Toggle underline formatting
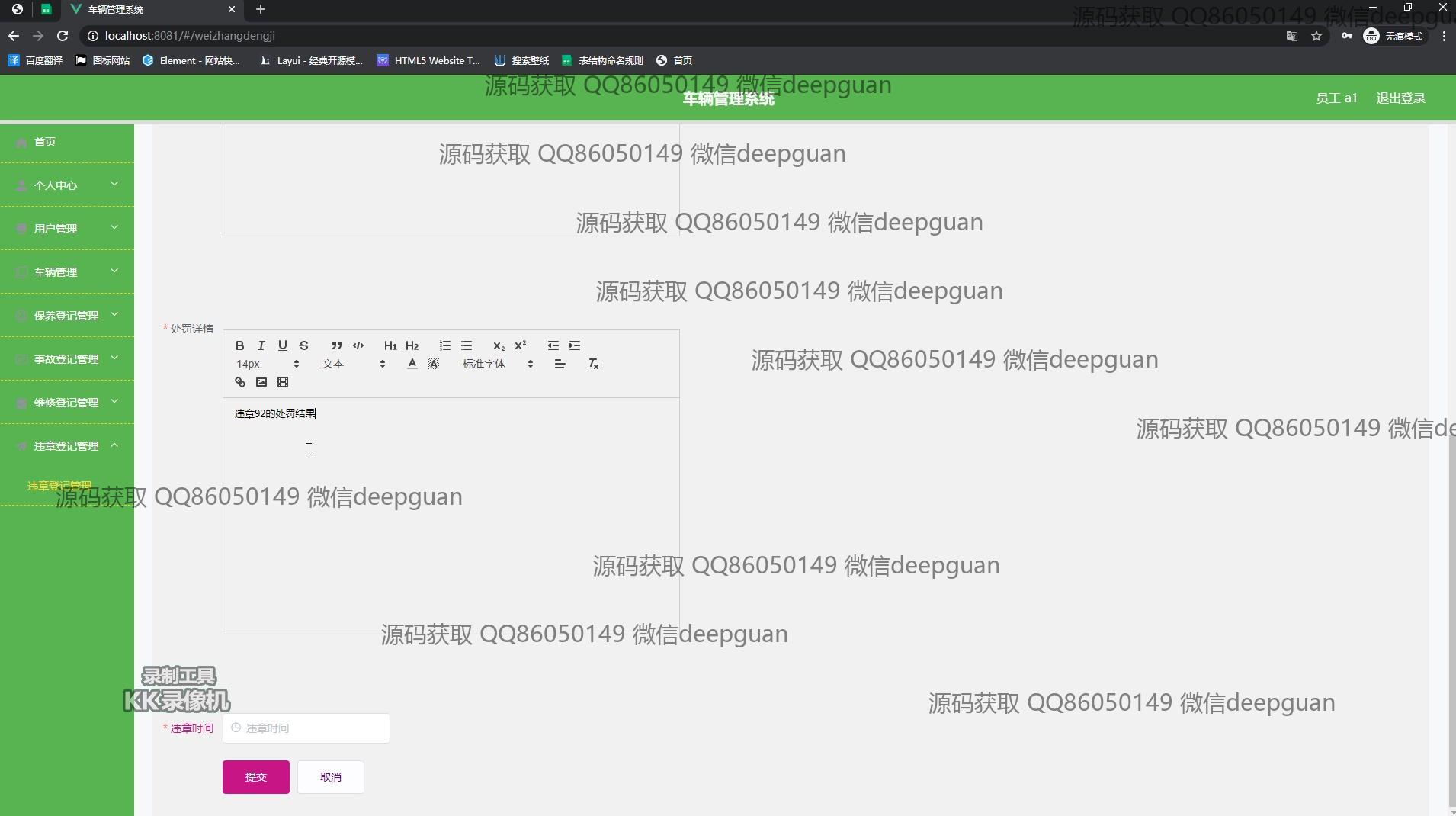 coord(283,345)
